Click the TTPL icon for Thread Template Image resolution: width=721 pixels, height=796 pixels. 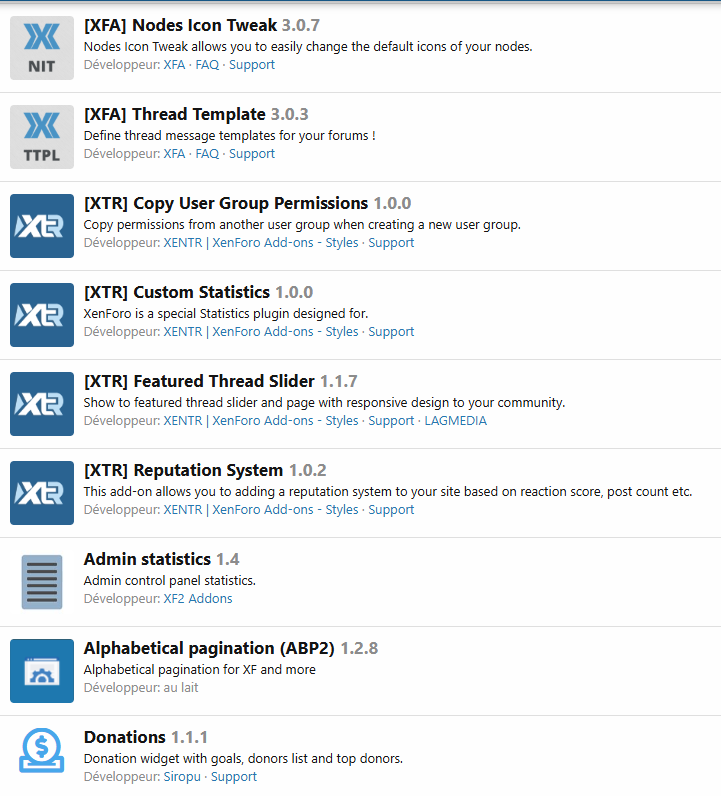(42, 137)
